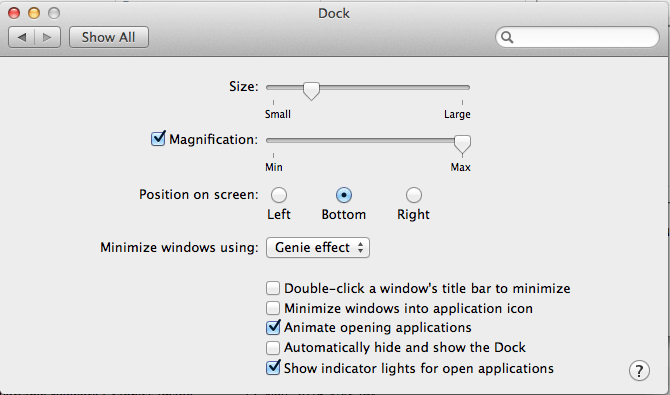Click the 'Minimize windows using:' label
The width and height of the screenshot is (670, 395).
(x=179, y=248)
